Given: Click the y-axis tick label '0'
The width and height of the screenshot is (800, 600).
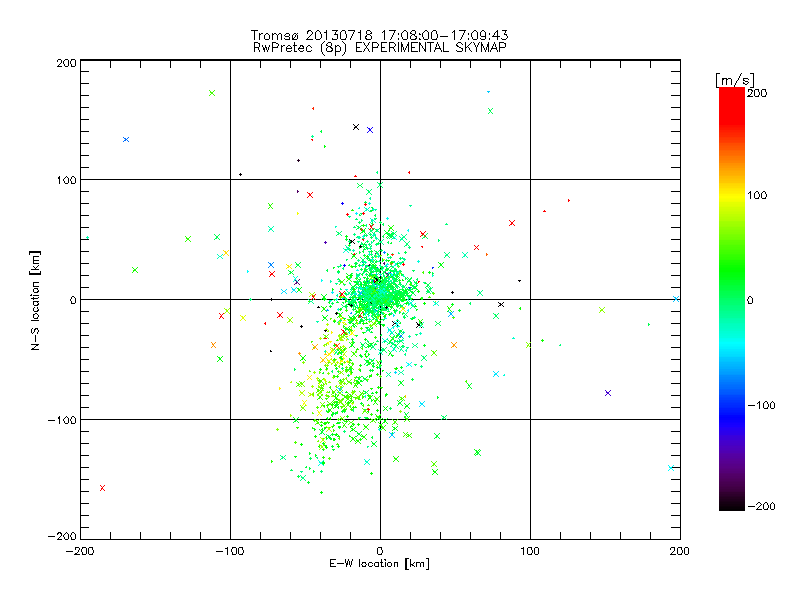Looking at the screenshot, I should click(73, 300).
